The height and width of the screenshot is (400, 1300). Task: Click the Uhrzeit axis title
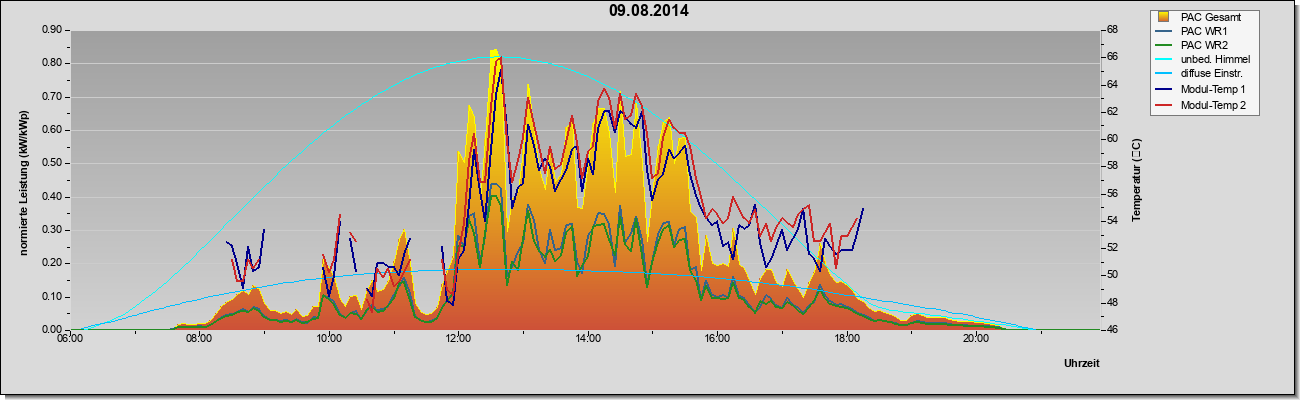click(x=1081, y=364)
